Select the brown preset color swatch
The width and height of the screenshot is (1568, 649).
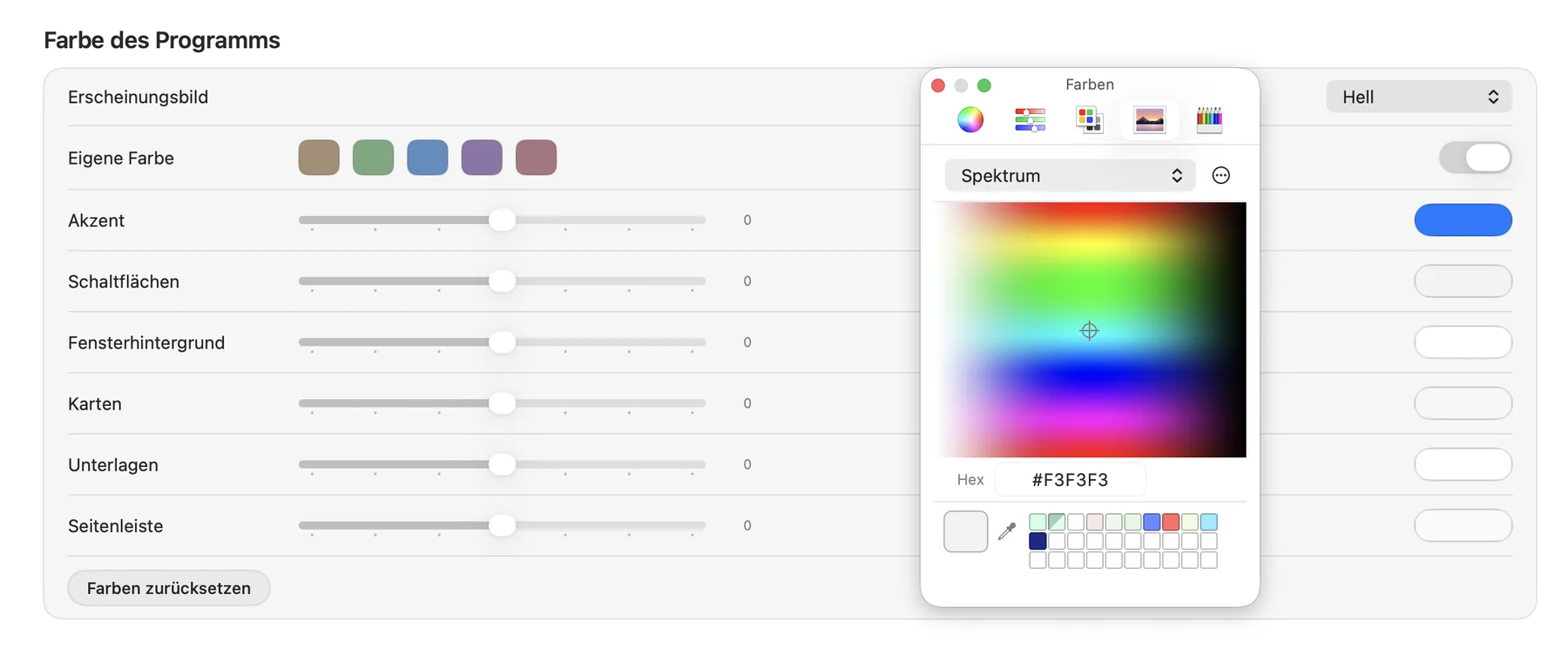click(319, 158)
